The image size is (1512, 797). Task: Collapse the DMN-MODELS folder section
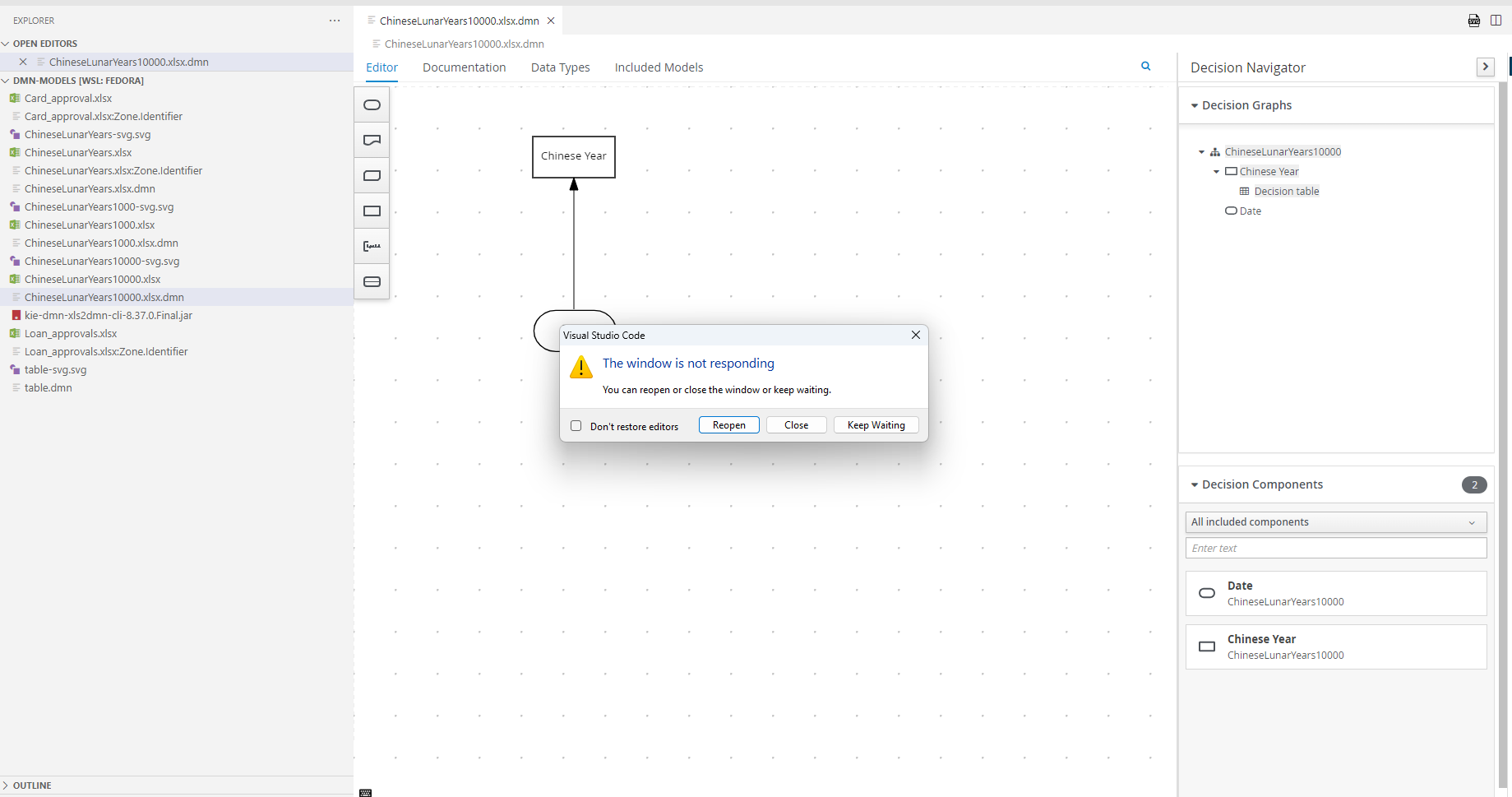click(x=6, y=81)
